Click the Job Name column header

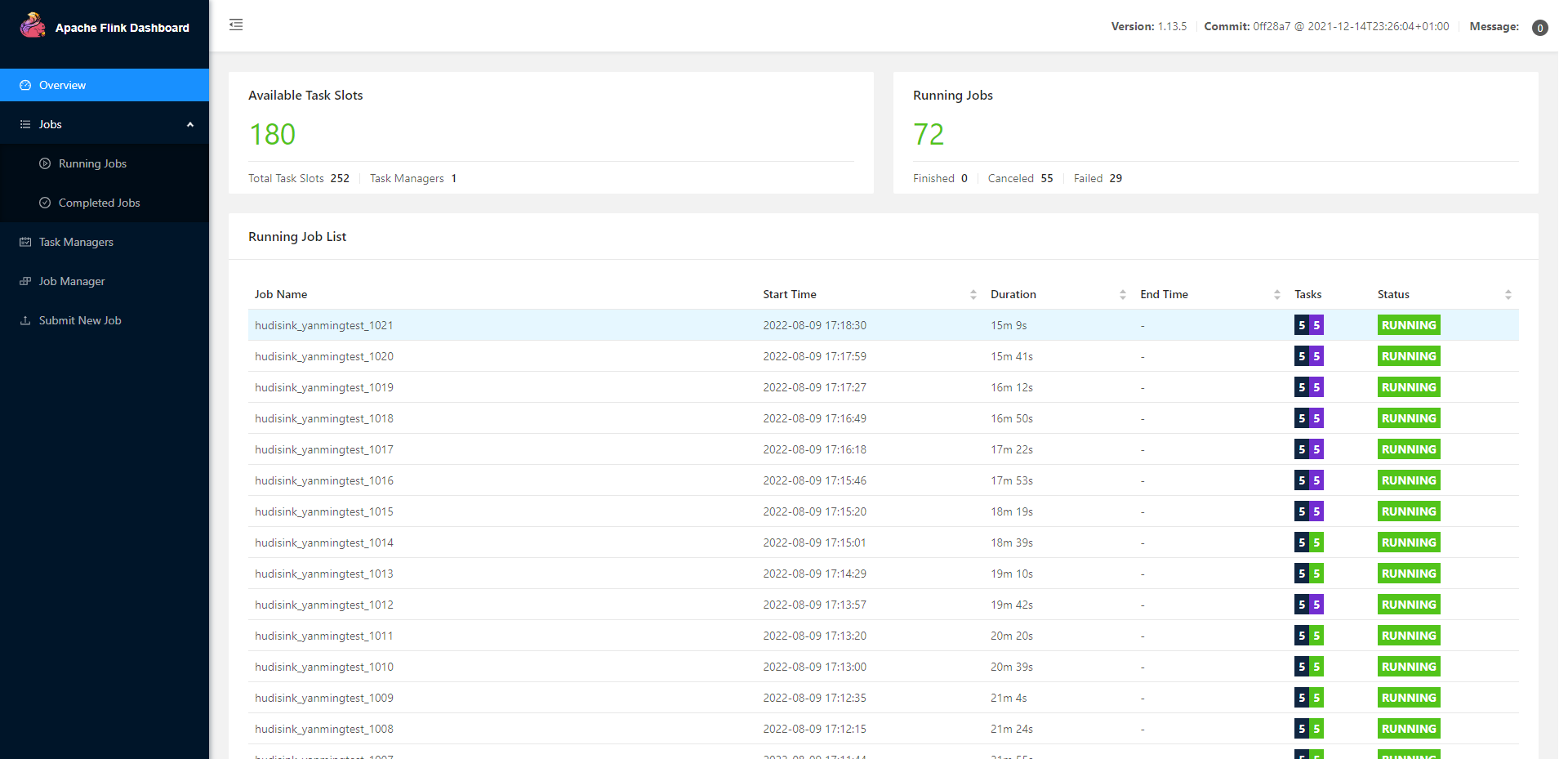click(x=281, y=294)
